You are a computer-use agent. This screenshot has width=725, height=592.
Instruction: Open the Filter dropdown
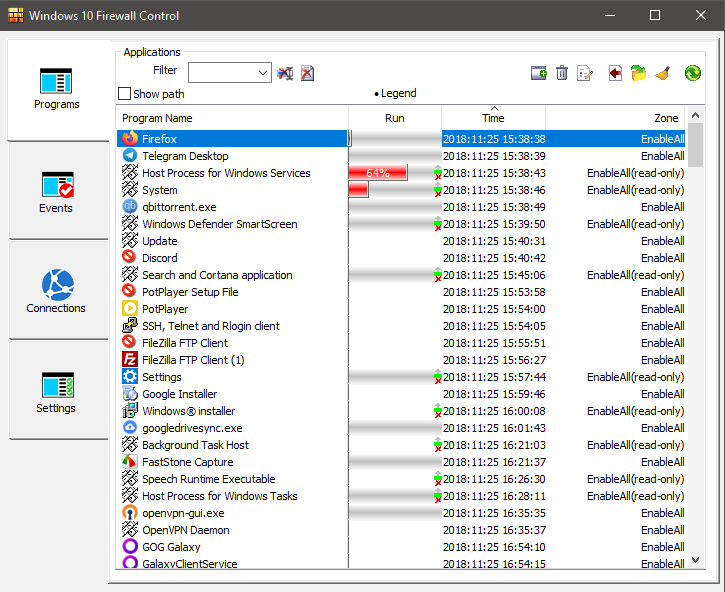(x=263, y=72)
